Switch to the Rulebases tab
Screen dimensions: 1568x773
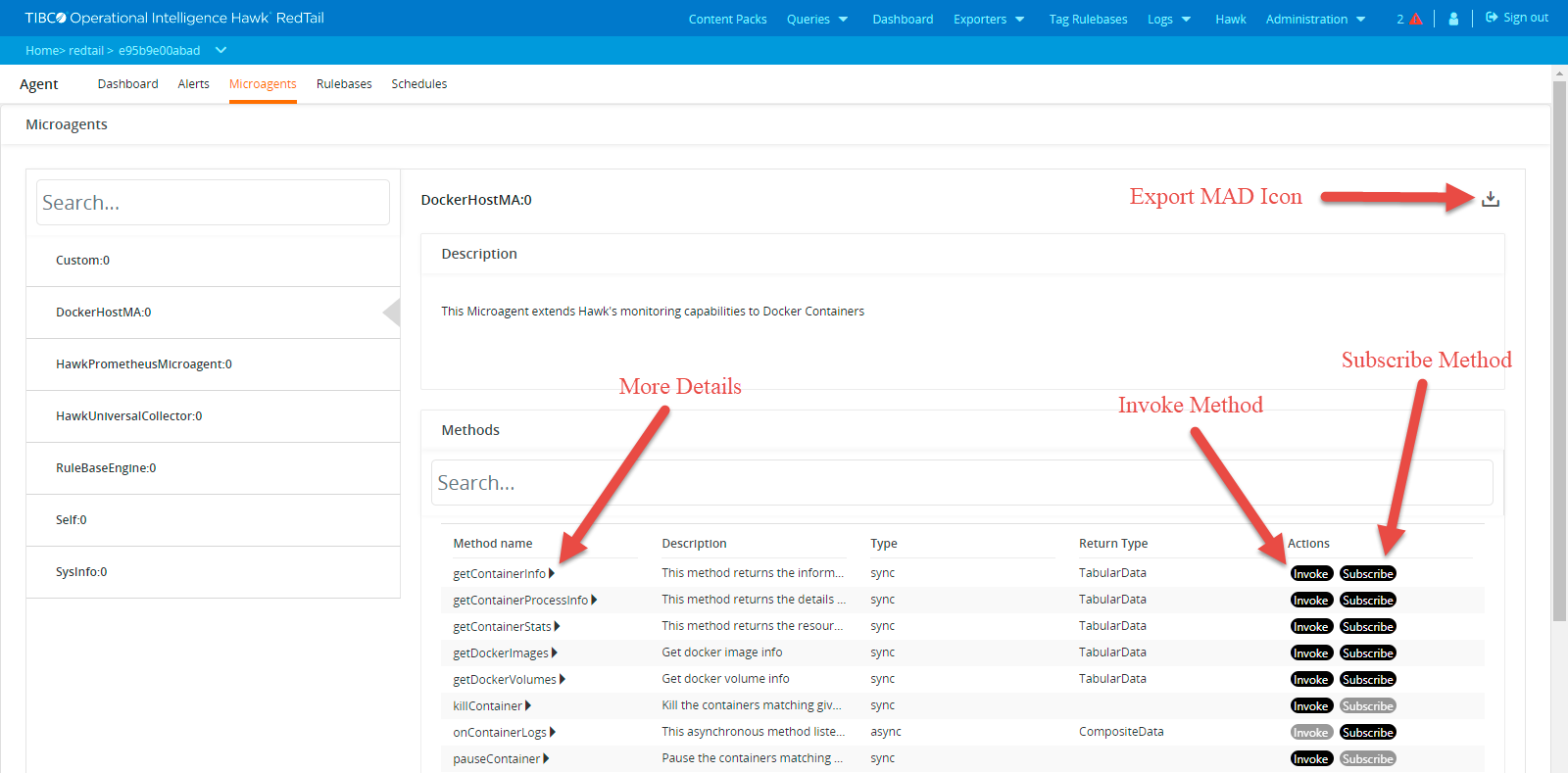344,84
